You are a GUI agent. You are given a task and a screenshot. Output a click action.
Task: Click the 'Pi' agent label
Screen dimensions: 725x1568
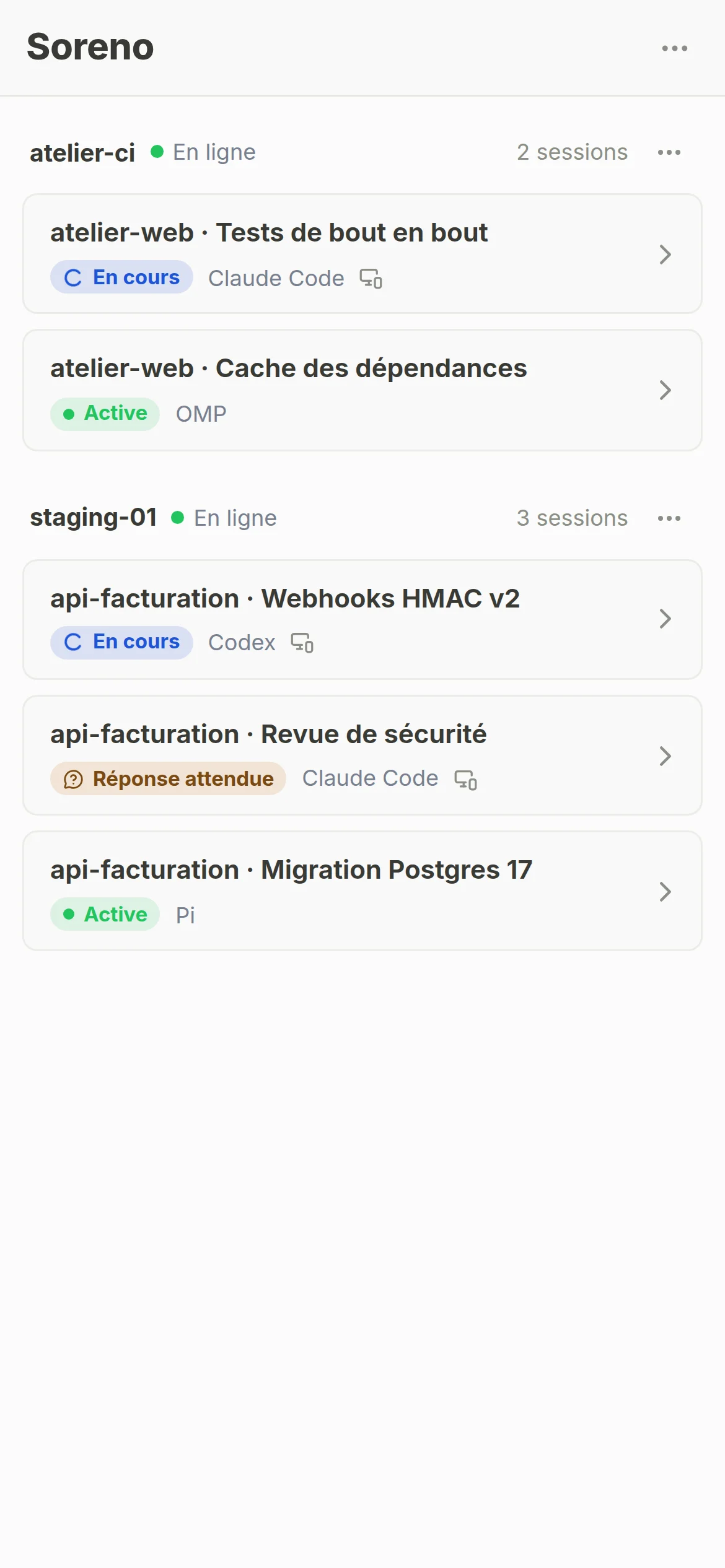185,915
